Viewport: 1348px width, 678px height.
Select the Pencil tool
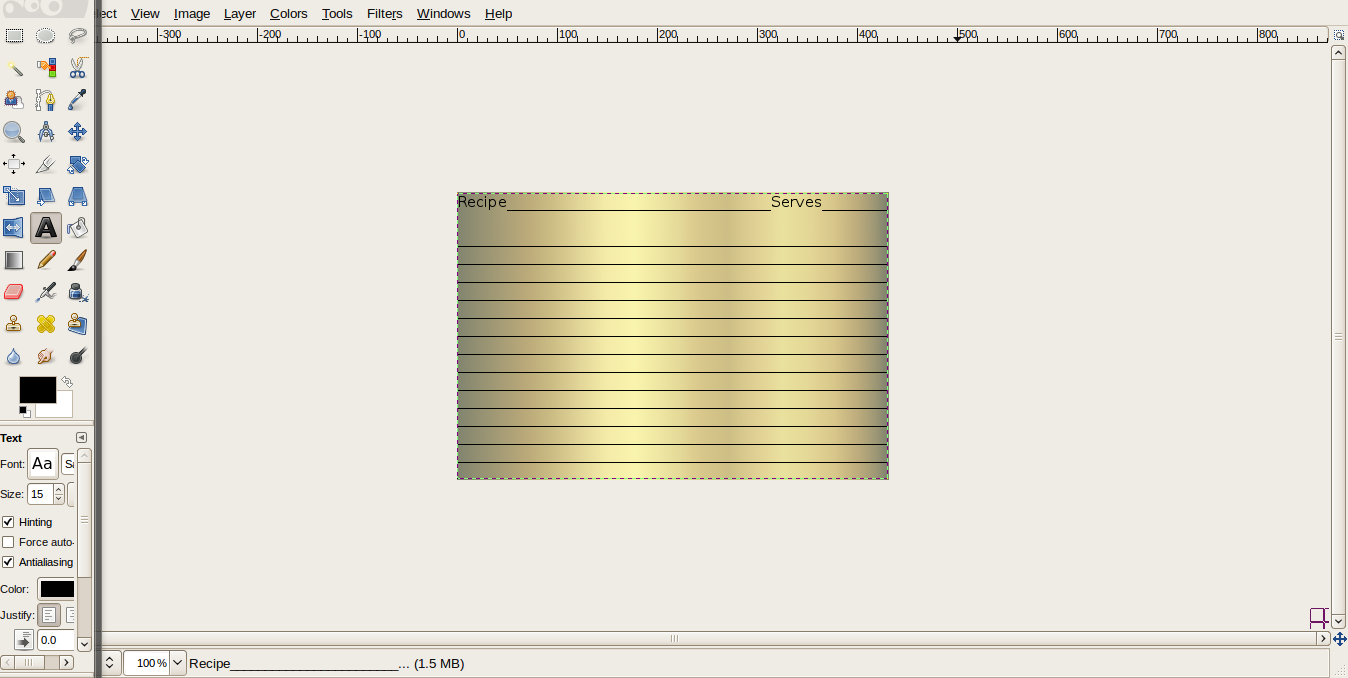[x=46, y=260]
